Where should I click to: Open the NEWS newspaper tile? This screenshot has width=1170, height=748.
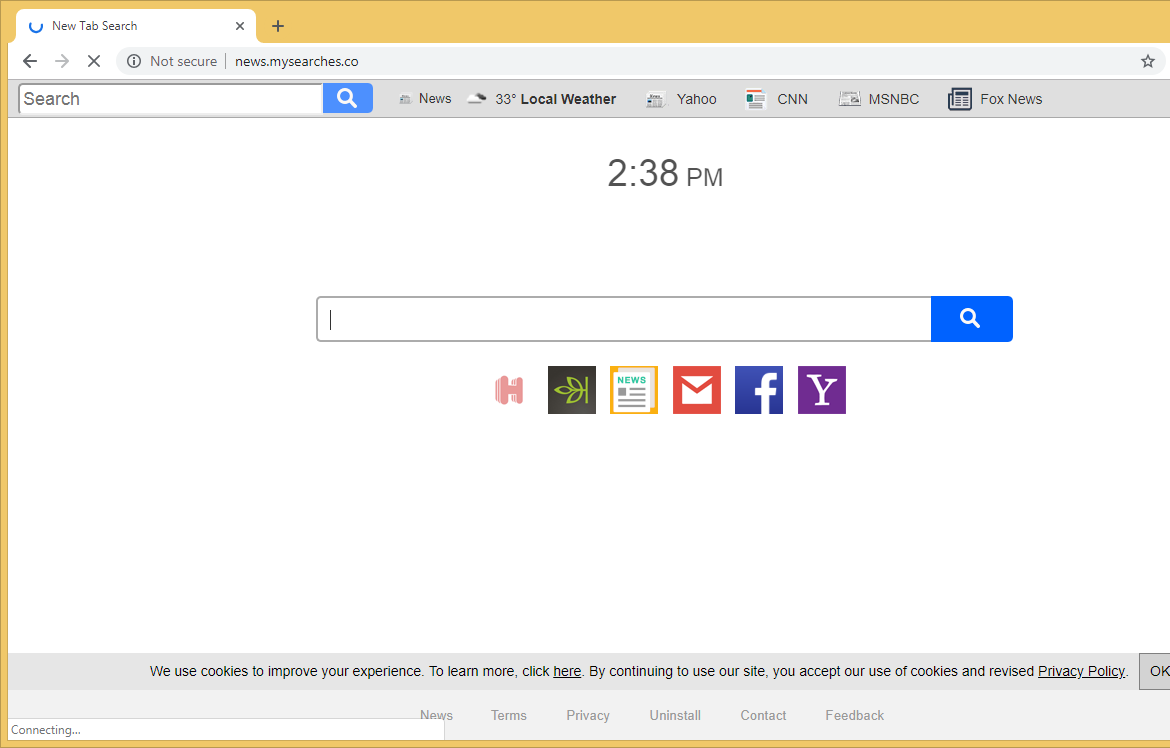point(634,390)
